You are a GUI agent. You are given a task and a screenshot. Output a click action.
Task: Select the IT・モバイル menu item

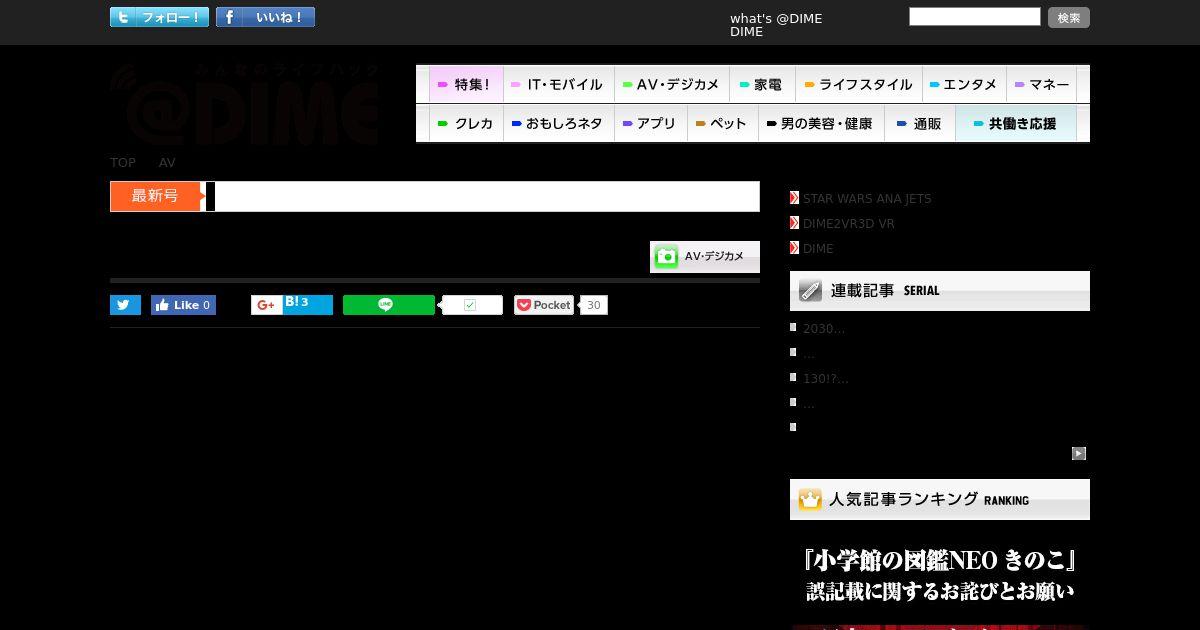pyautogui.click(x=558, y=85)
